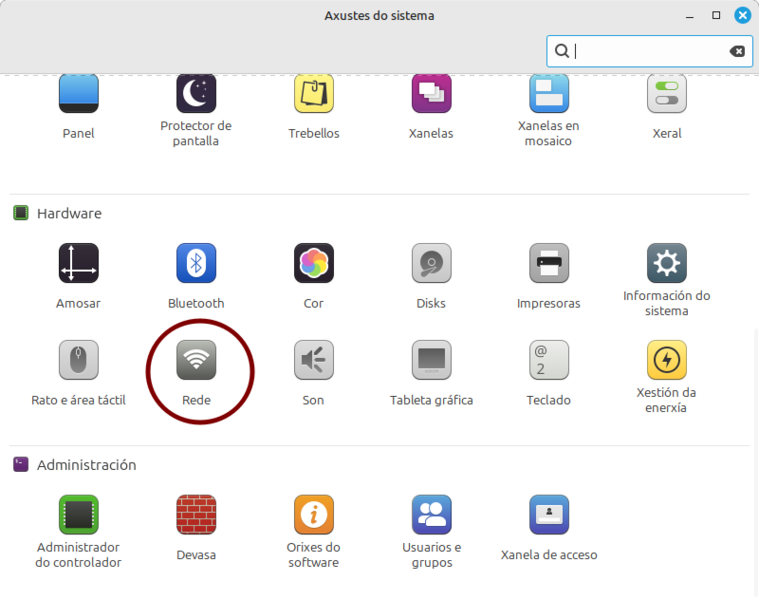Open the Devasa firewall settings

tap(196, 528)
